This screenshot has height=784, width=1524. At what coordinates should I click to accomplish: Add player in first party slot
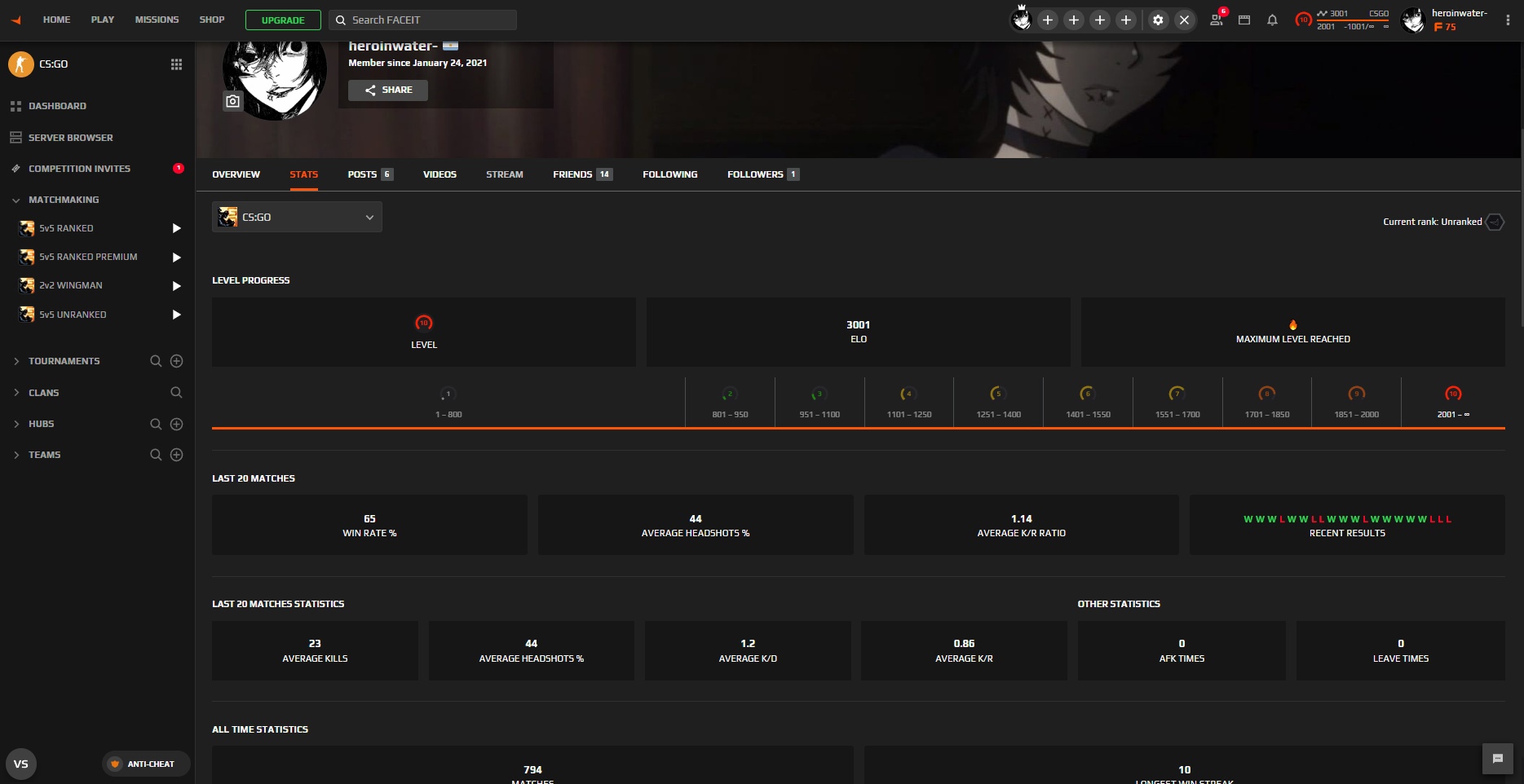(1048, 20)
